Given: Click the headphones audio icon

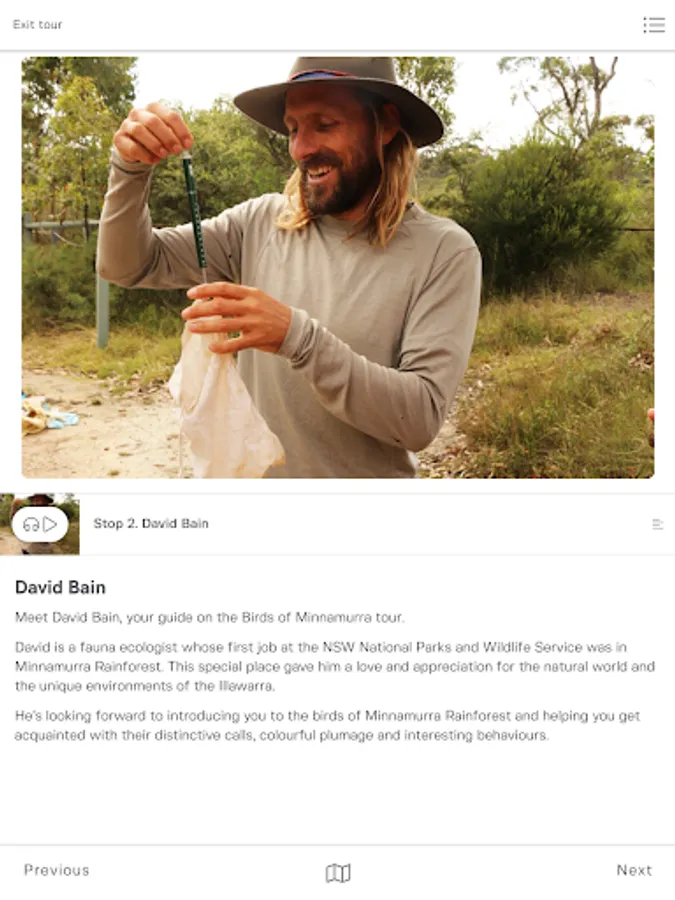Looking at the screenshot, I should coord(30,525).
